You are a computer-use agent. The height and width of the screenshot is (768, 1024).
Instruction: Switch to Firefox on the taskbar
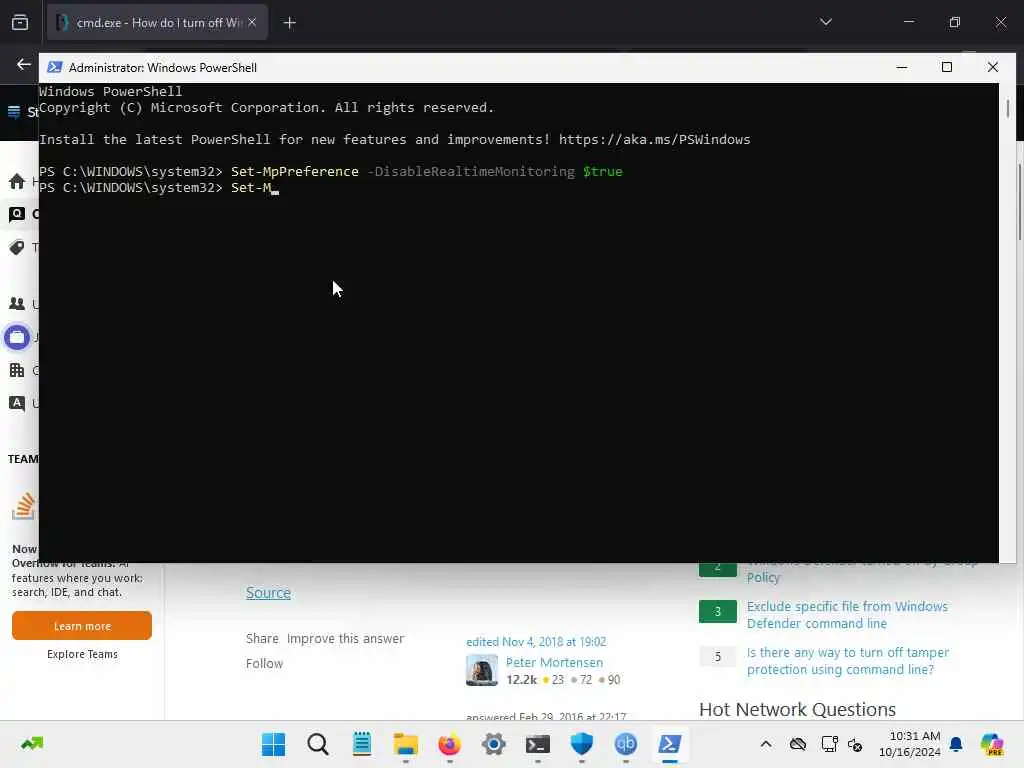coord(449,744)
